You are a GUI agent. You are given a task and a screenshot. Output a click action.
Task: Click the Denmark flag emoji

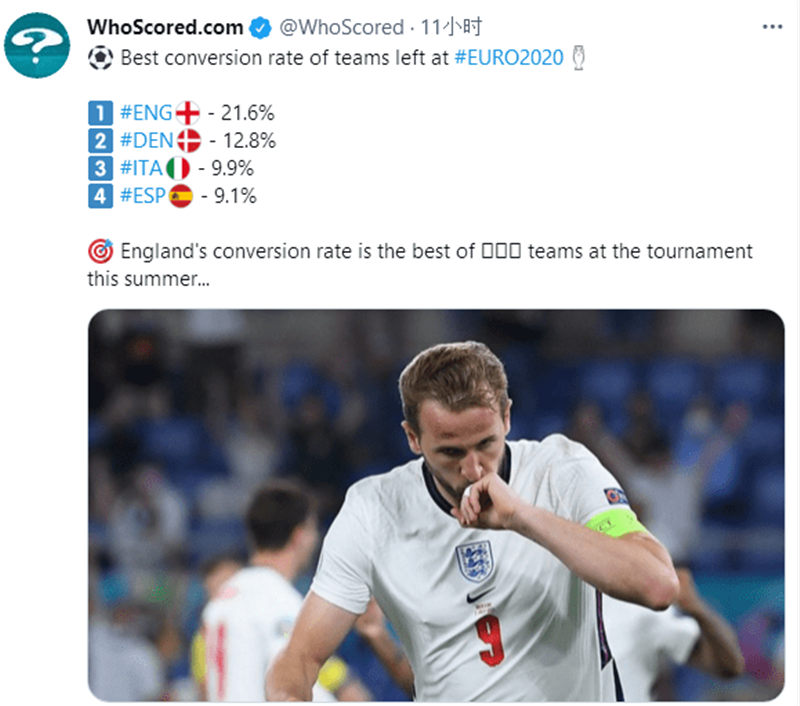tap(189, 141)
